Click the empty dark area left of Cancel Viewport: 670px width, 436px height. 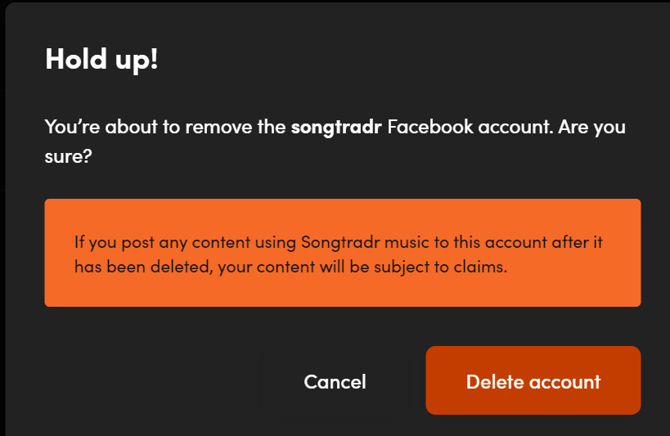point(150,381)
